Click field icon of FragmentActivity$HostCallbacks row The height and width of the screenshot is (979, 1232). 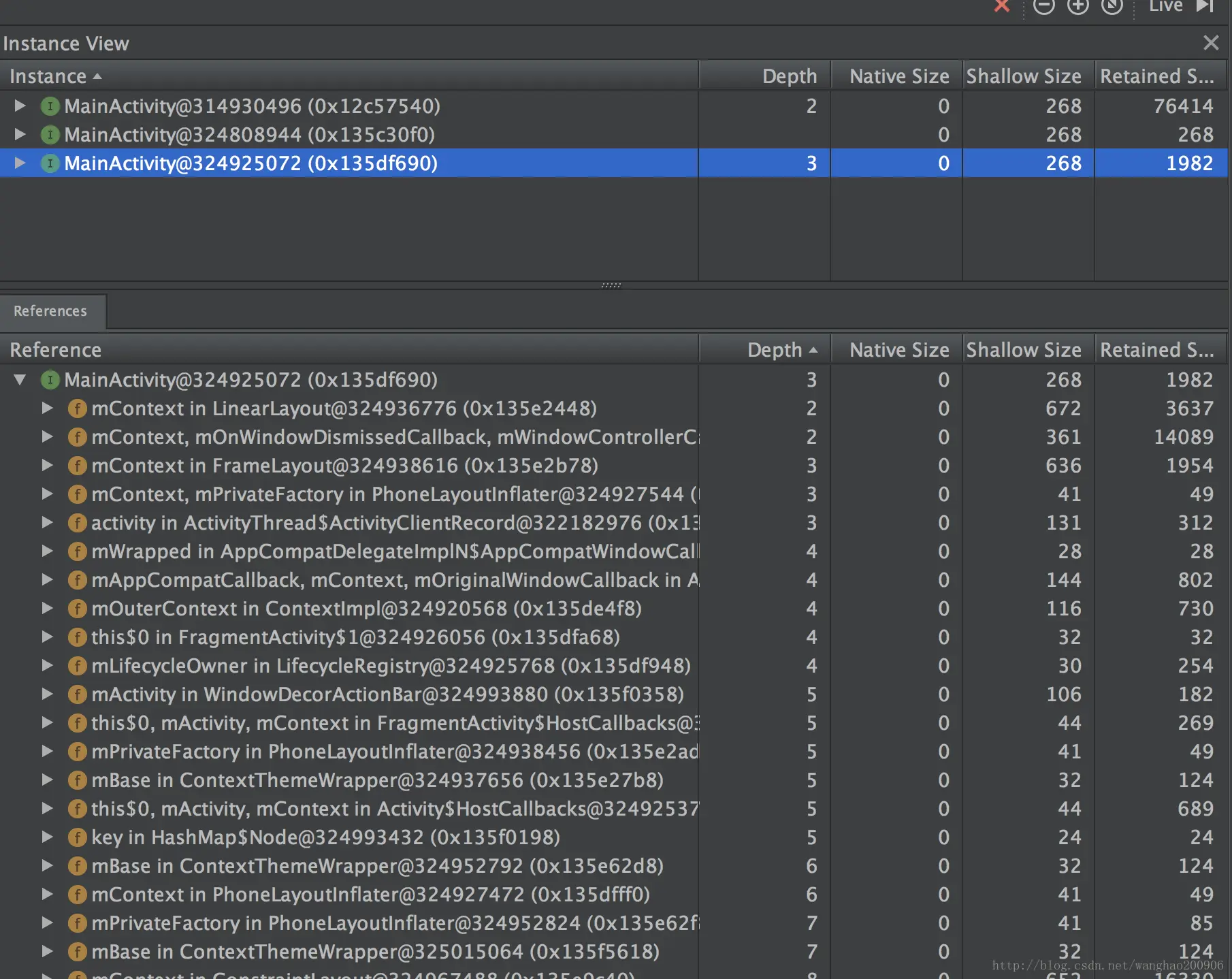[x=78, y=723]
